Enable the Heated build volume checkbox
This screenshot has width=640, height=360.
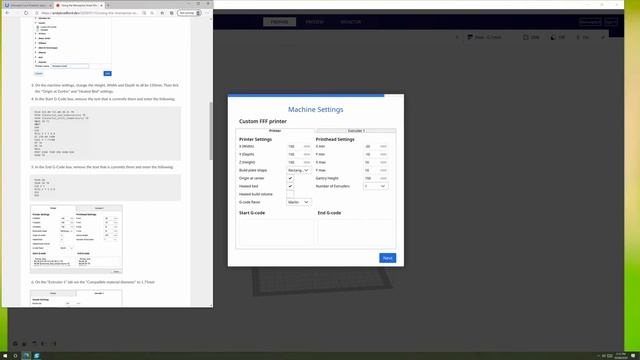[x=290, y=194]
